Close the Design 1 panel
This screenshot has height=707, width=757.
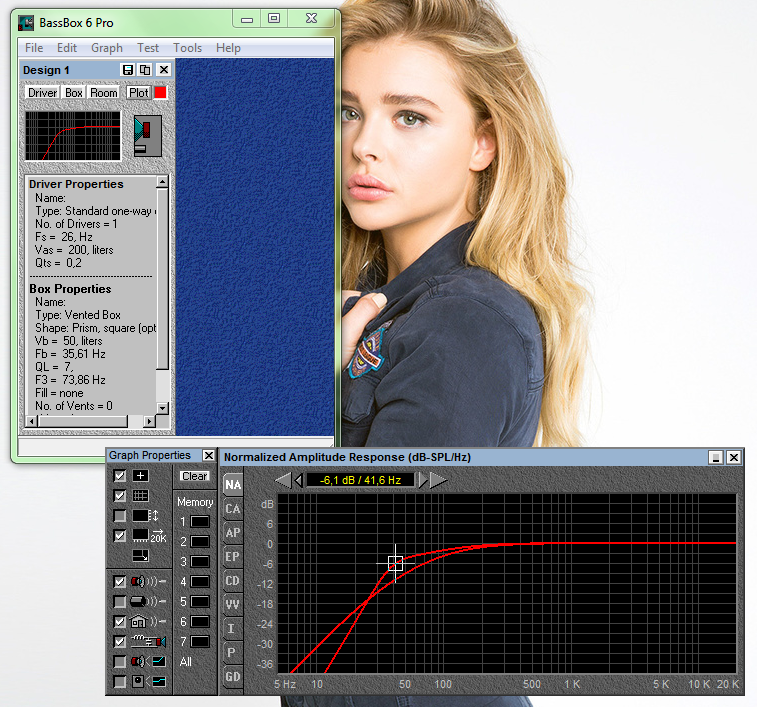(x=164, y=70)
